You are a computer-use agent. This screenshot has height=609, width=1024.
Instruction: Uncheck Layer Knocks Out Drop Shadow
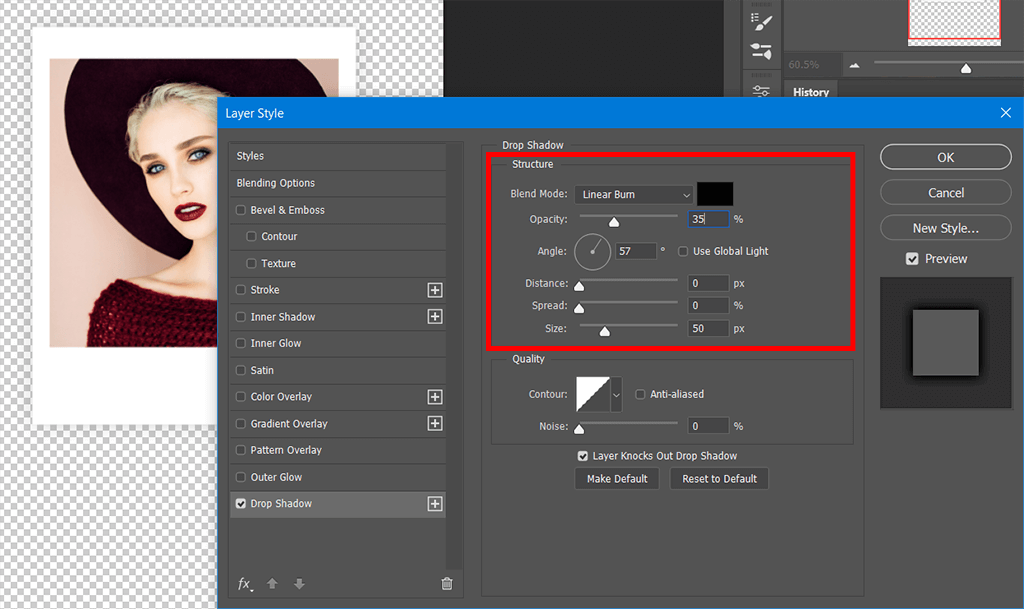(x=583, y=456)
